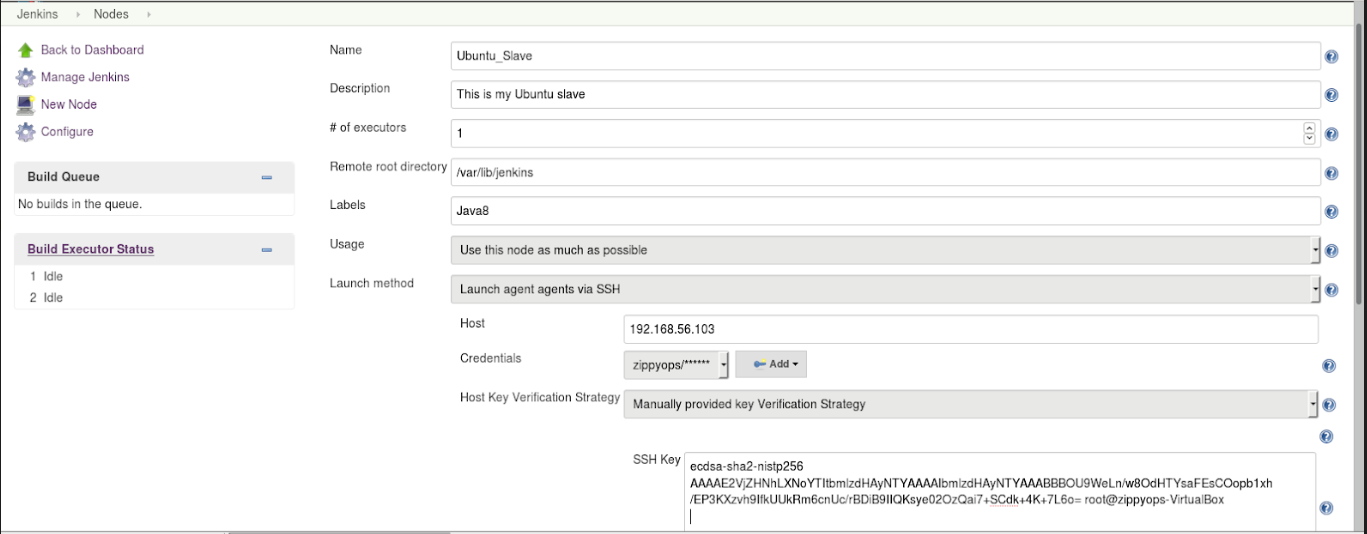Viewport: 1367px width, 534px height.
Task: Expand the Jenkins breadcrumb arrow
Action: coord(79,14)
